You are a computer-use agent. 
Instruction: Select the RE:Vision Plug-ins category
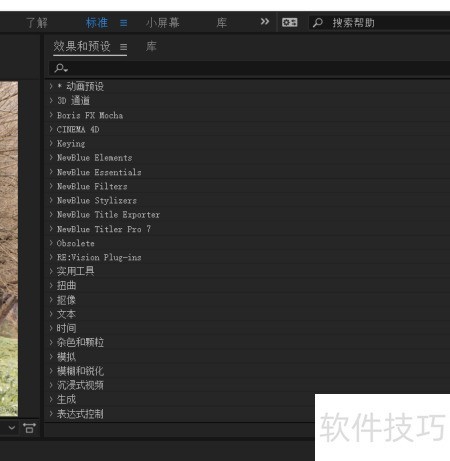(x=249, y=257)
